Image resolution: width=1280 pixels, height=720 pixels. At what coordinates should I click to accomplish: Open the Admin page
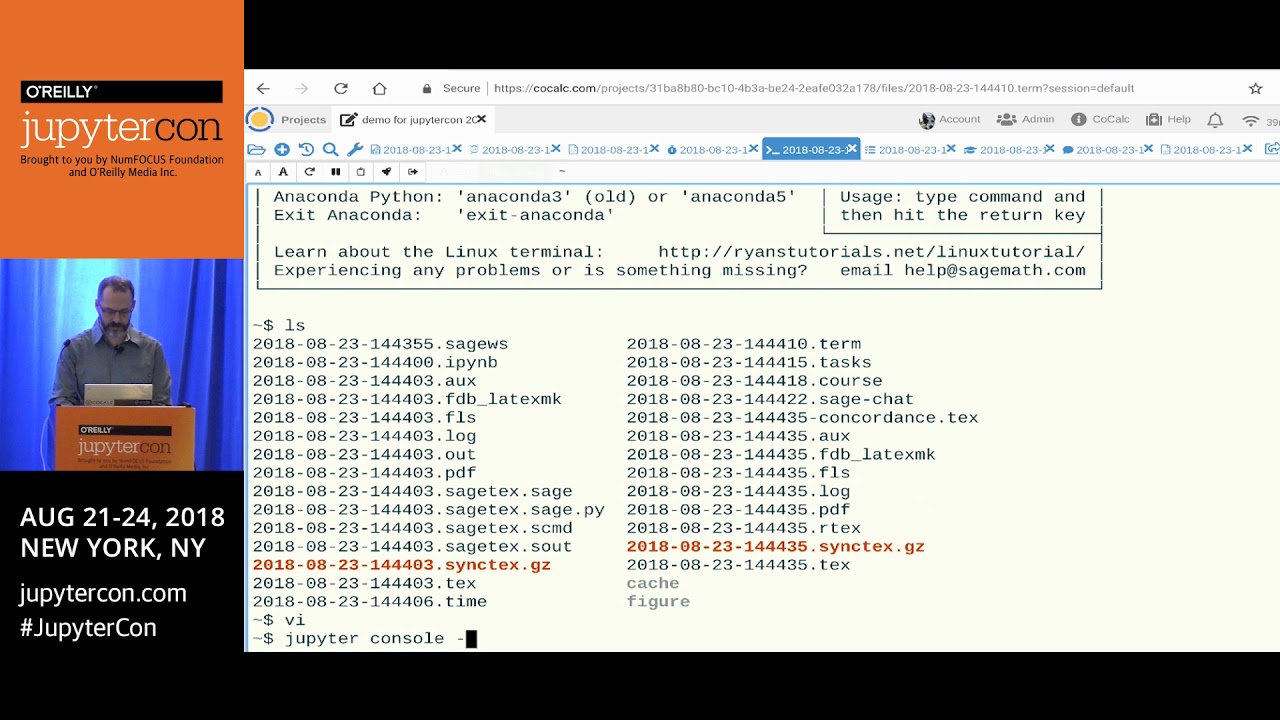click(x=1026, y=119)
